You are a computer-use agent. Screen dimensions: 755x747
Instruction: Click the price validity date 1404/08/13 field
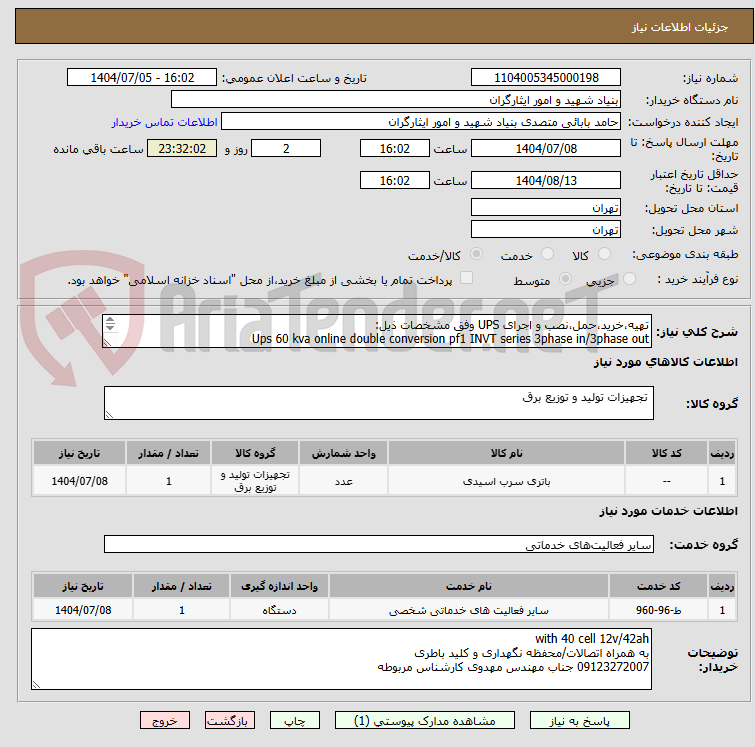546,180
